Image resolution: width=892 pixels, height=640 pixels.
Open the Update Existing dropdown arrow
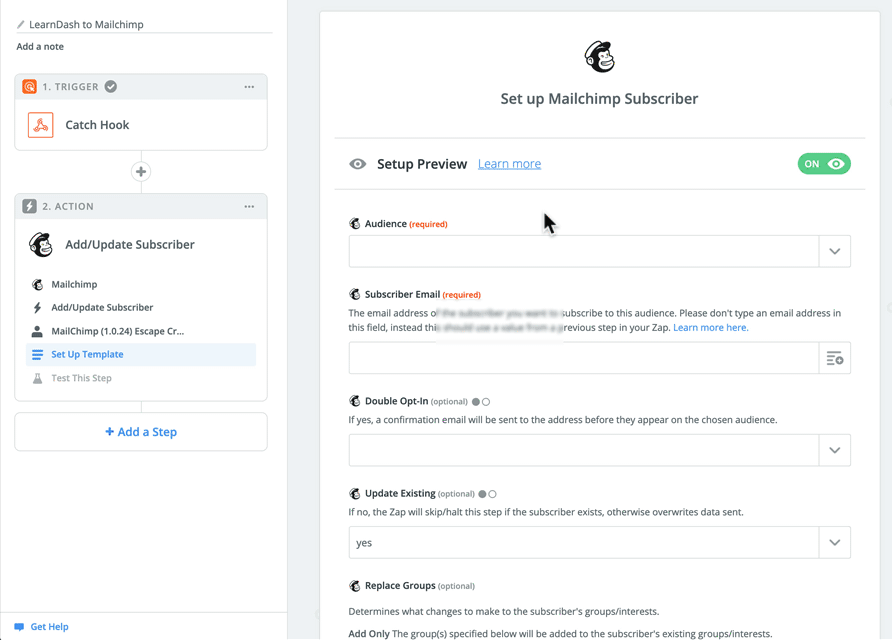pyautogui.click(x=834, y=543)
